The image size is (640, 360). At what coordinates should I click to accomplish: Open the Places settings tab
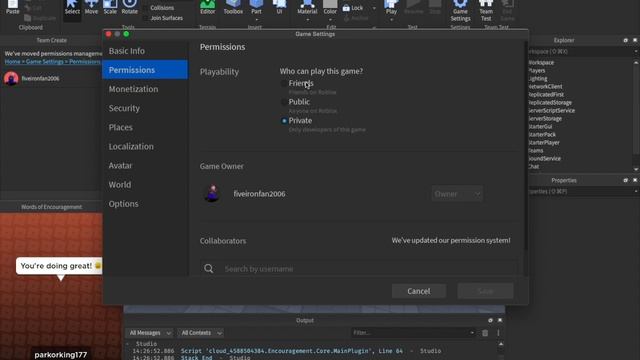click(x=145, y=127)
